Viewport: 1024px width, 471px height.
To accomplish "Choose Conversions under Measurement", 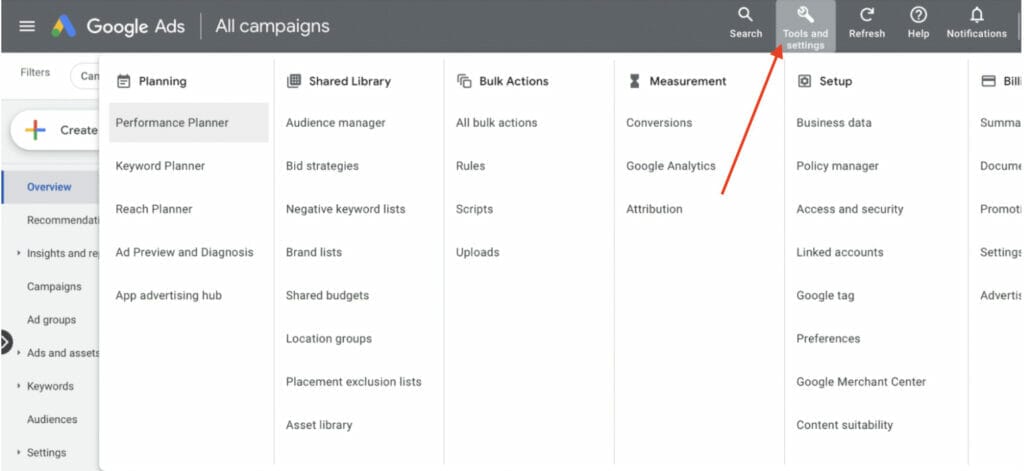I will click(659, 123).
